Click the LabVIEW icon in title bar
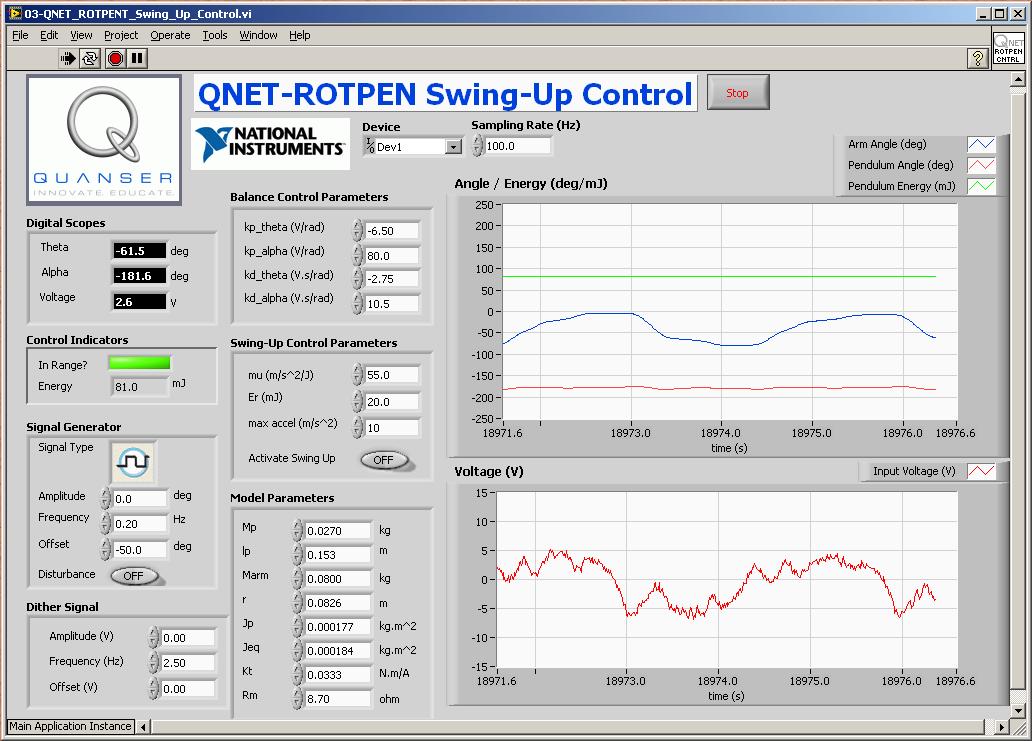This screenshot has width=1032, height=741. [14, 13]
